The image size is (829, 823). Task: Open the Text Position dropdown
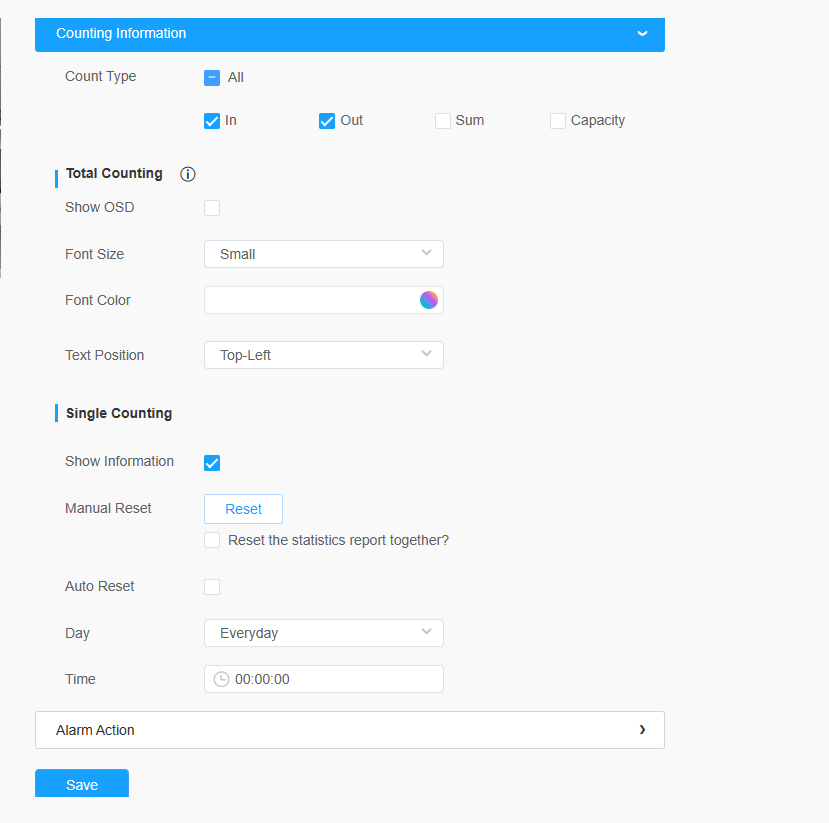point(324,355)
